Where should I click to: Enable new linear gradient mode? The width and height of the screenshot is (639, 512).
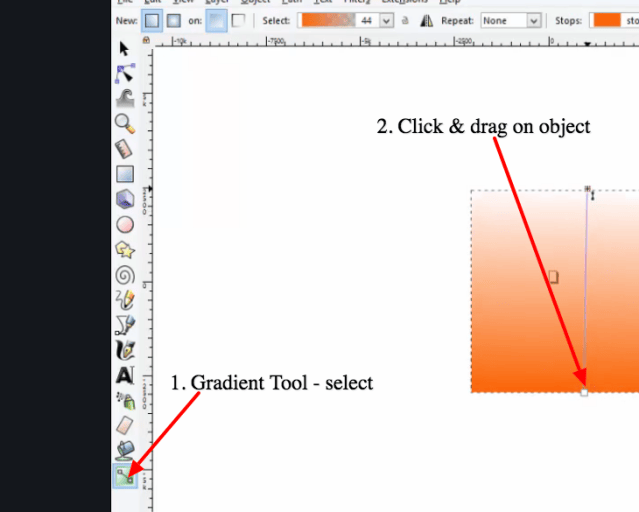click(x=152, y=21)
